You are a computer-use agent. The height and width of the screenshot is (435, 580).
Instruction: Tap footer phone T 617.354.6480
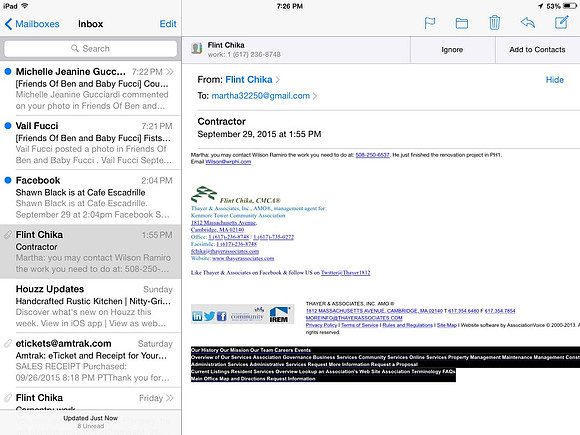[x=463, y=311]
